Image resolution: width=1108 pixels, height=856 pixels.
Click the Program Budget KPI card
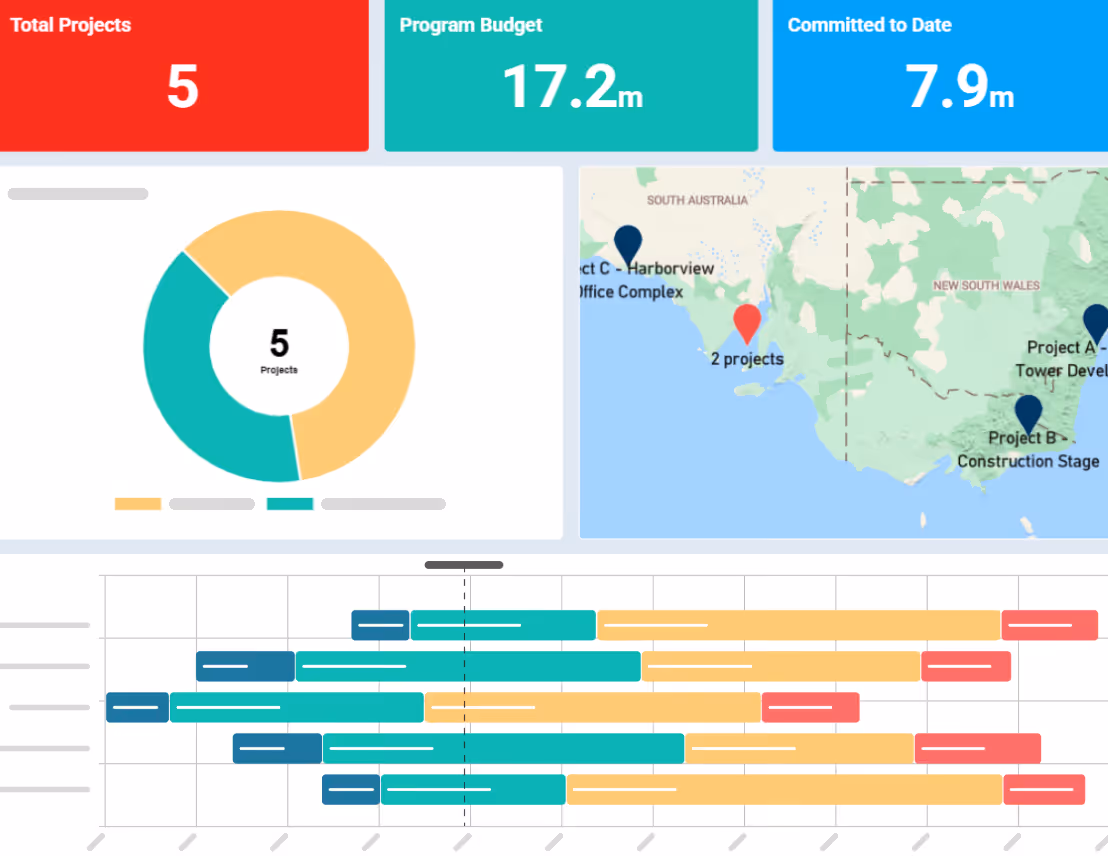571,75
